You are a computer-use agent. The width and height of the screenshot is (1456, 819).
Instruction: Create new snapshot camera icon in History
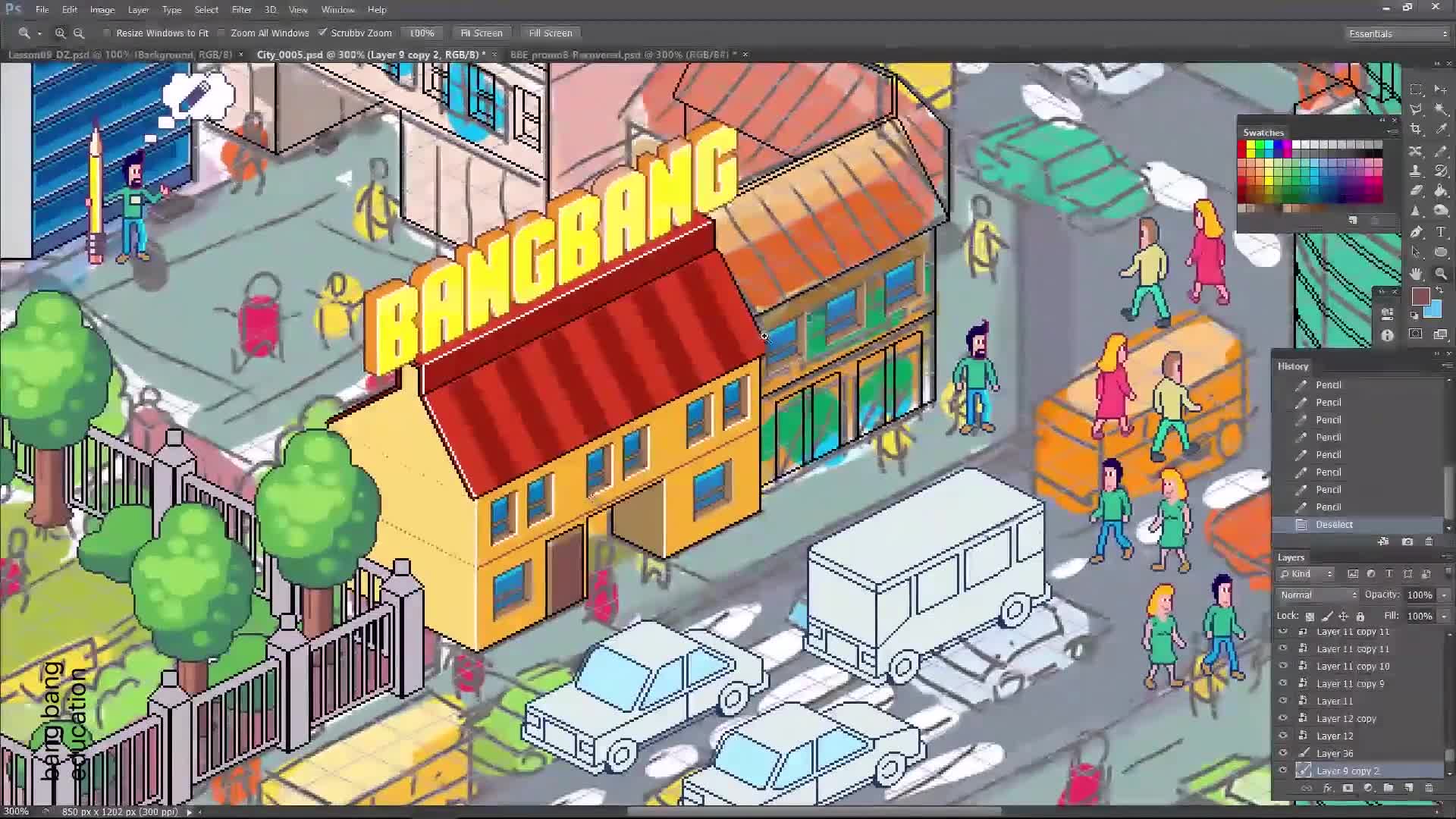click(x=1407, y=541)
